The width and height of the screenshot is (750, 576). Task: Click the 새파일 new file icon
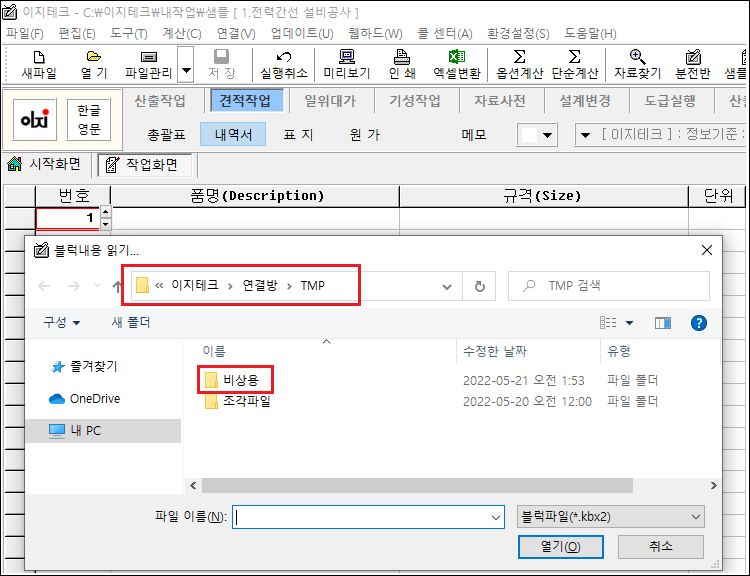coord(39,65)
